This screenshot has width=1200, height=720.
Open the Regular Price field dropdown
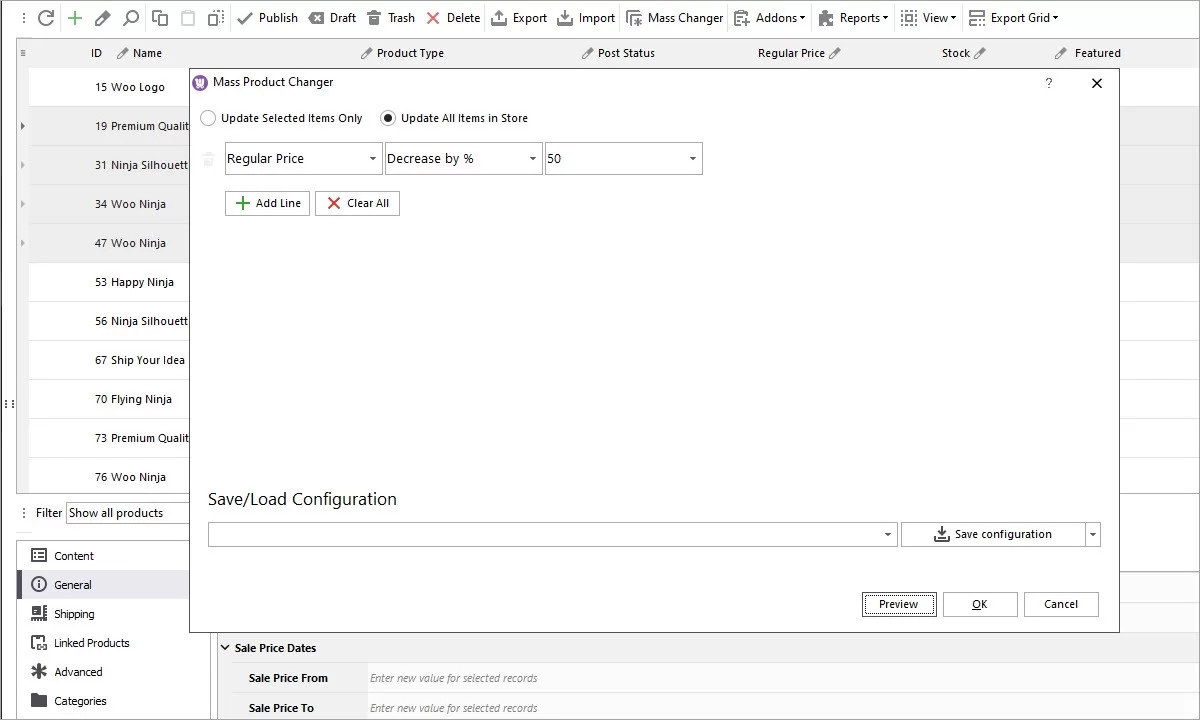(x=371, y=158)
